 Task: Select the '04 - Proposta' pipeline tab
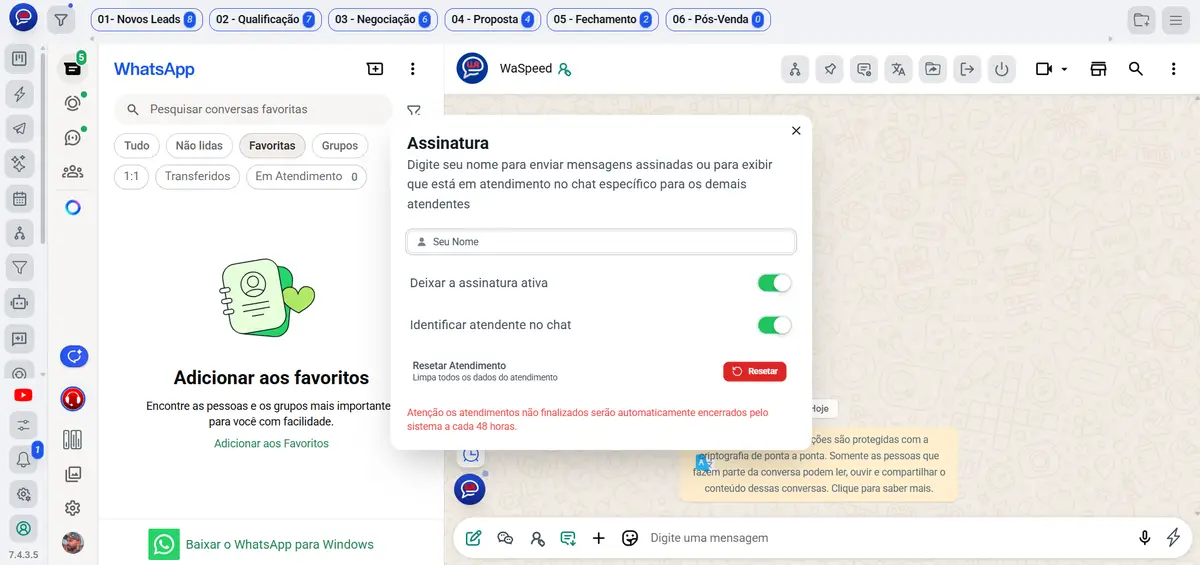(x=492, y=19)
